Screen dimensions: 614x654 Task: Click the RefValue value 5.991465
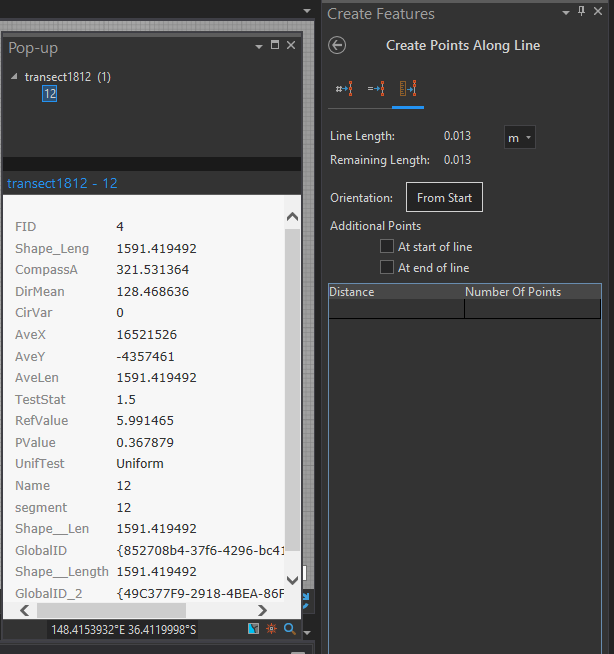(145, 420)
